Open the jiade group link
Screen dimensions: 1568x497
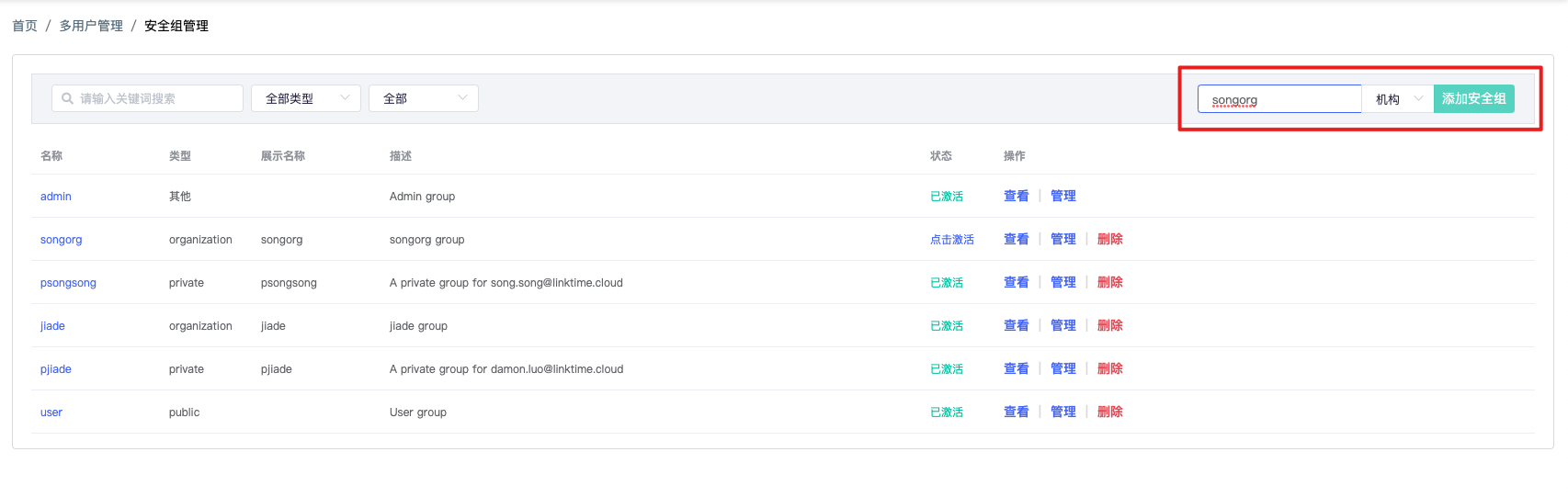pyautogui.click(x=52, y=326)
